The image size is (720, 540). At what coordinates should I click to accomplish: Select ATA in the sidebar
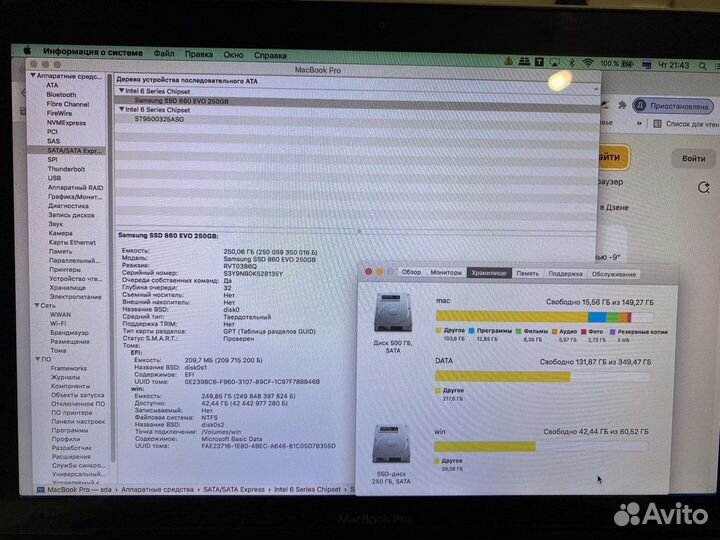tap(52, 85)
